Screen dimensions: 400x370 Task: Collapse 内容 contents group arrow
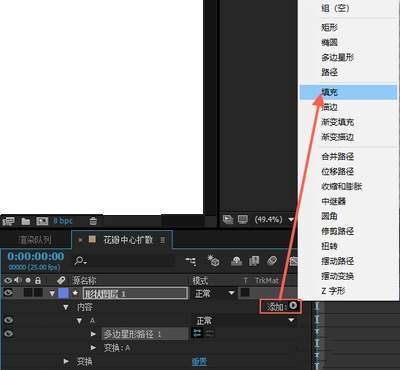pos(66,307)
